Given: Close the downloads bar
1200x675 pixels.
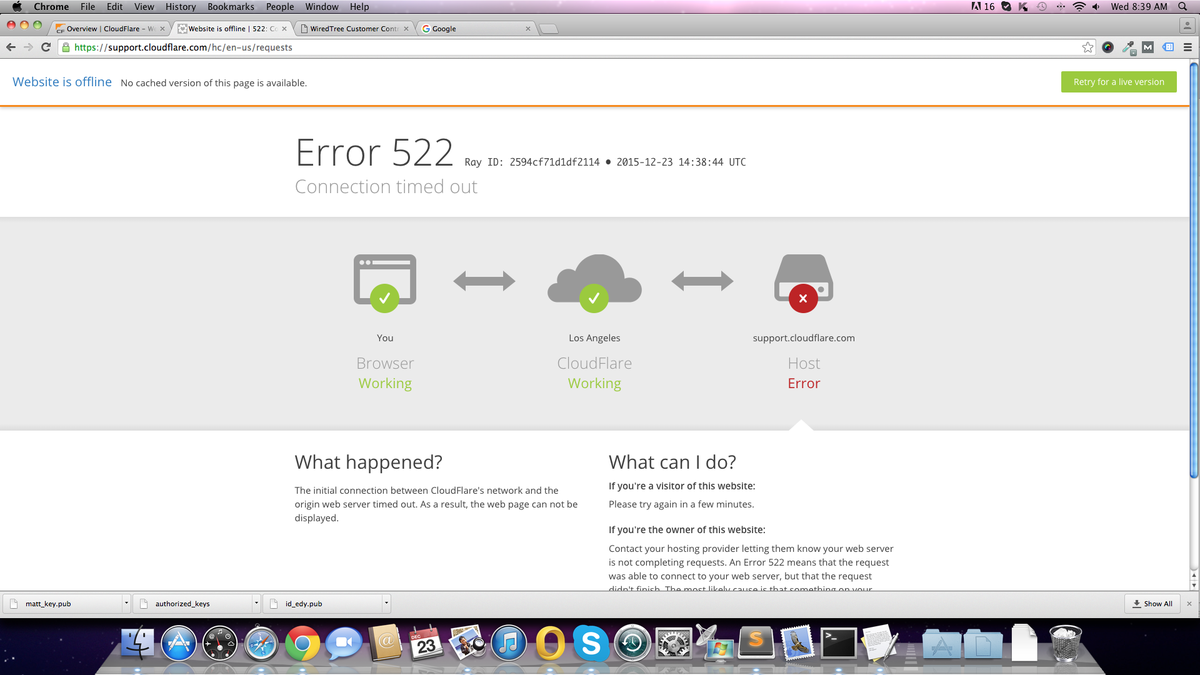Looking at the screenshot, I should coord(1189,603).
